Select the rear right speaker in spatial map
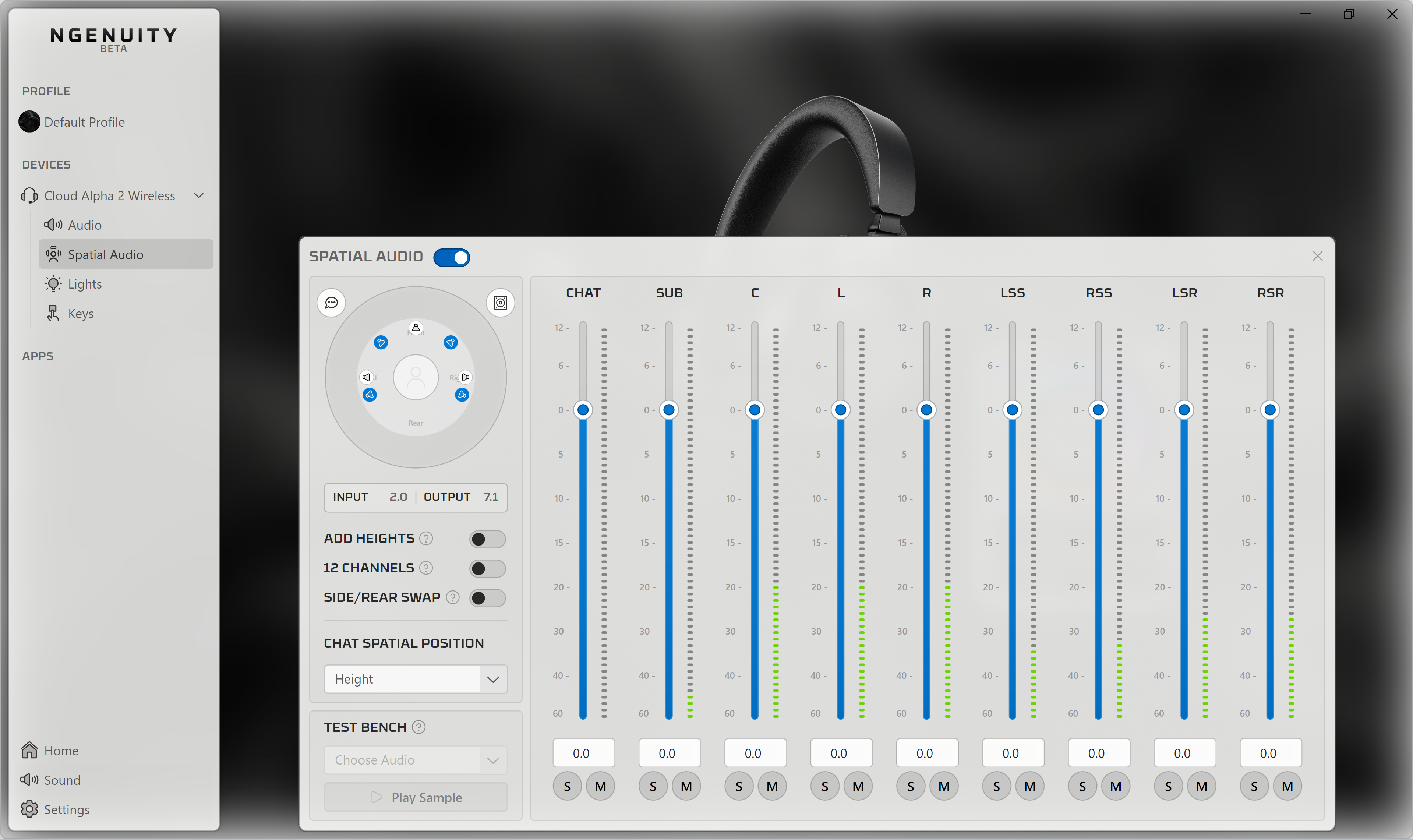The height and width of the screenshot is (840, 1413). (462, 395)
